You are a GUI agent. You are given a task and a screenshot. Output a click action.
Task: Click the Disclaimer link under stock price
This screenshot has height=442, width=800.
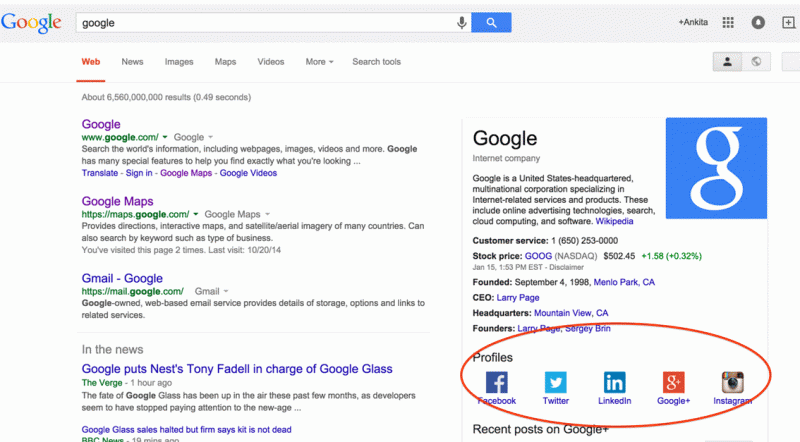[x=566, y=267]
